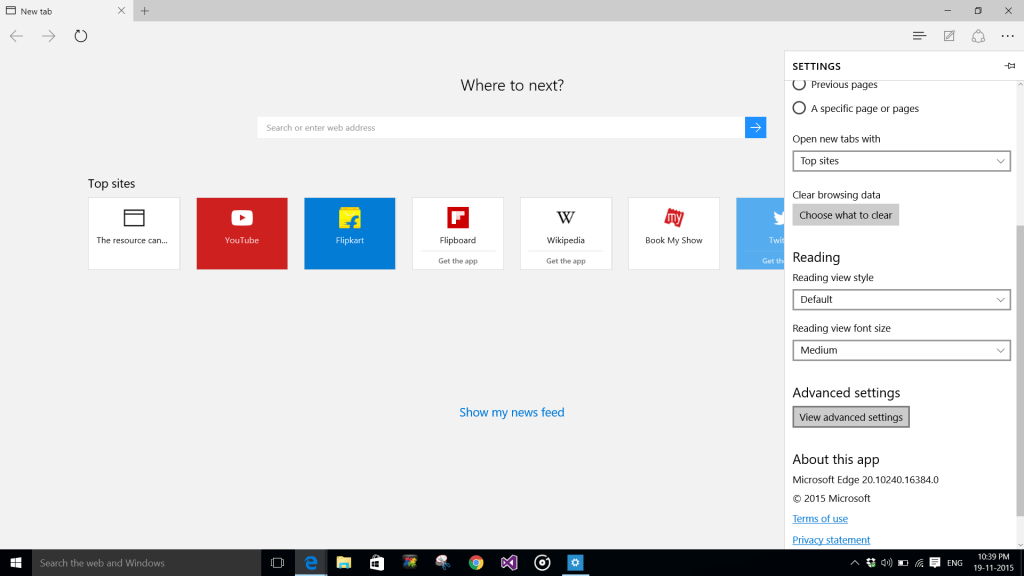Change the ENG input language
The height and width of the screenshot is (576, 1024).
point(955,562)
